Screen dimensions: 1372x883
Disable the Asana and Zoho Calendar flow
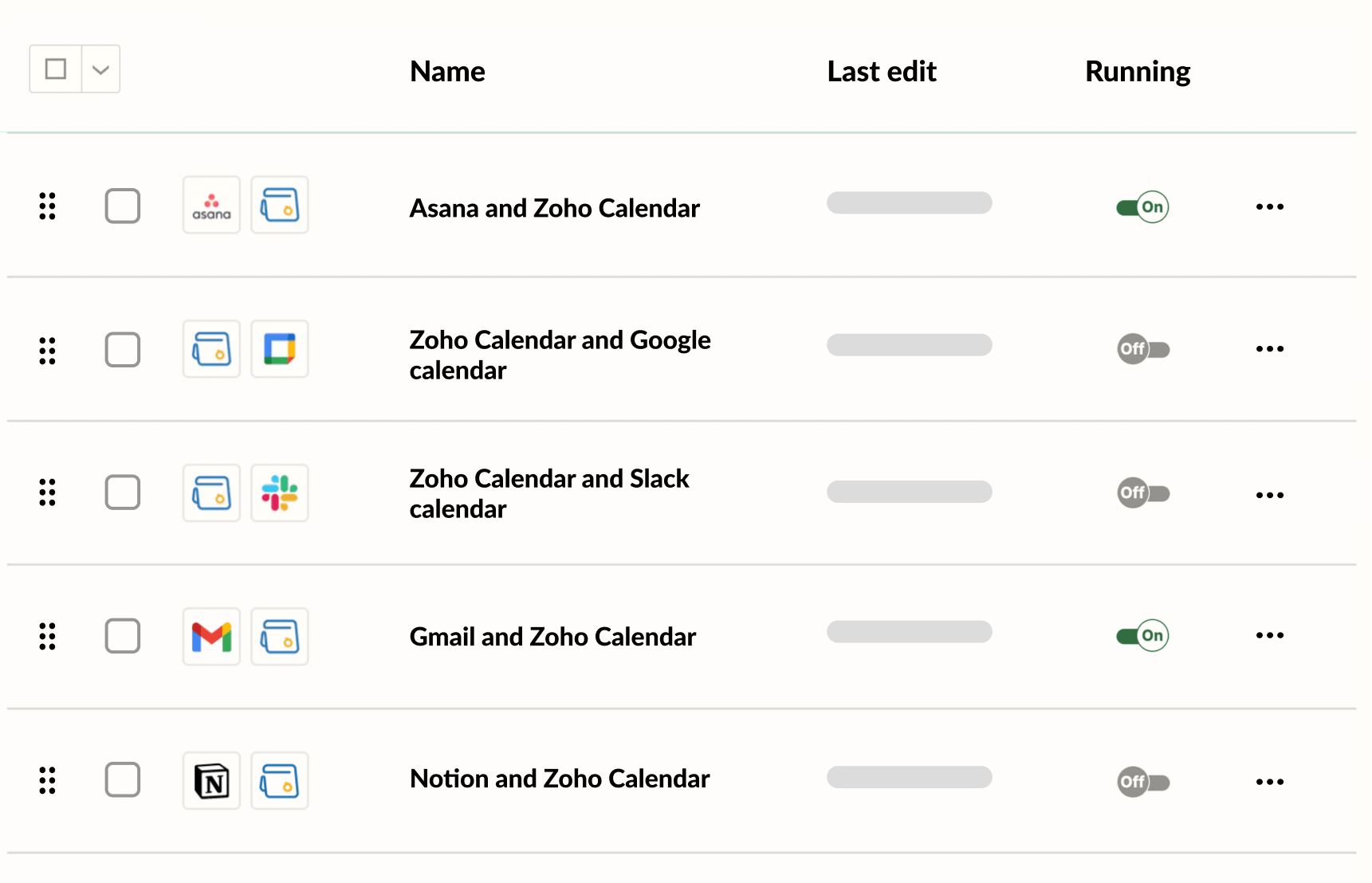1142,206
